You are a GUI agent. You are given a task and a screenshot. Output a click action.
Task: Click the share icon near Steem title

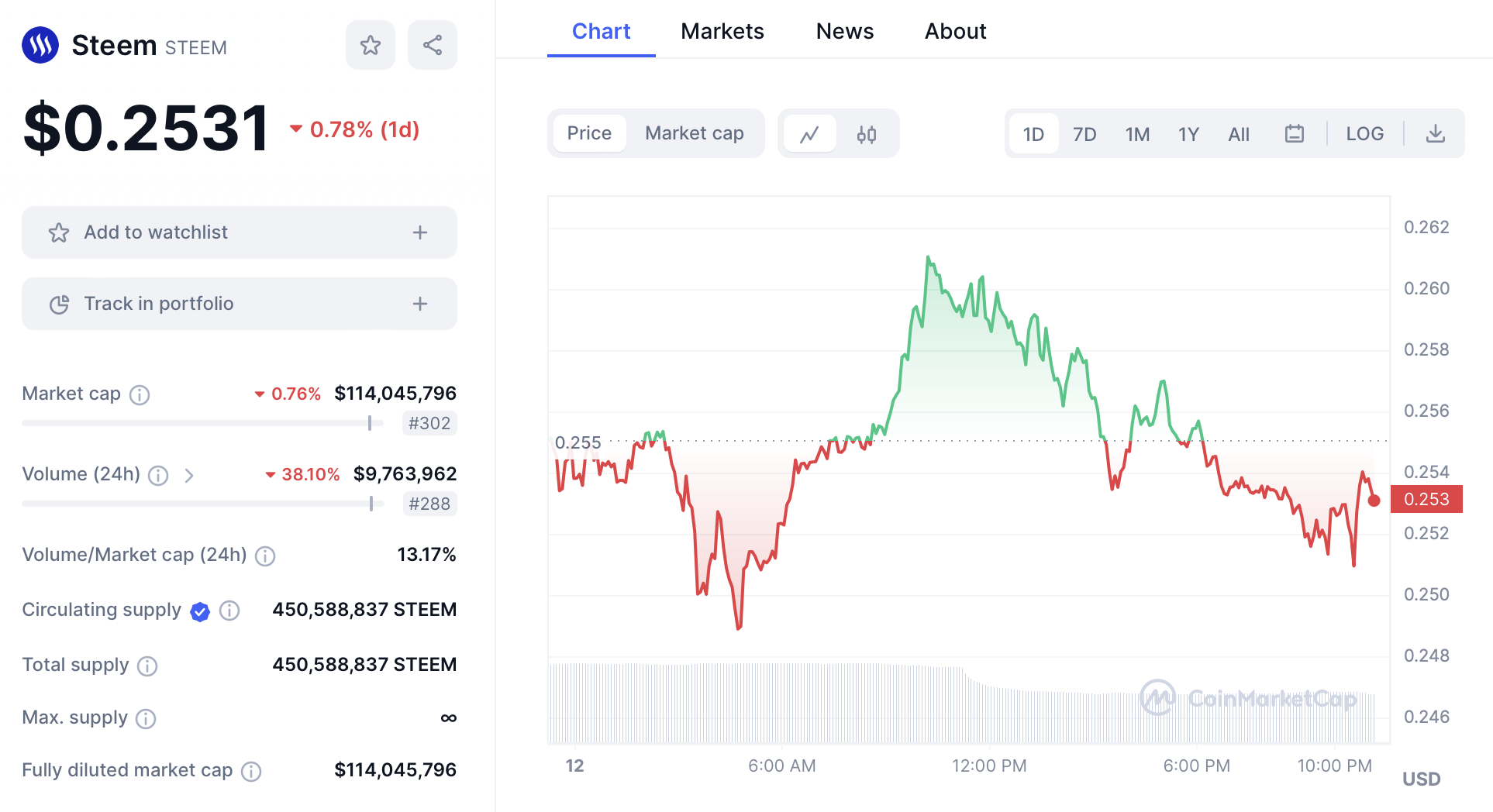tap(433, 46)
